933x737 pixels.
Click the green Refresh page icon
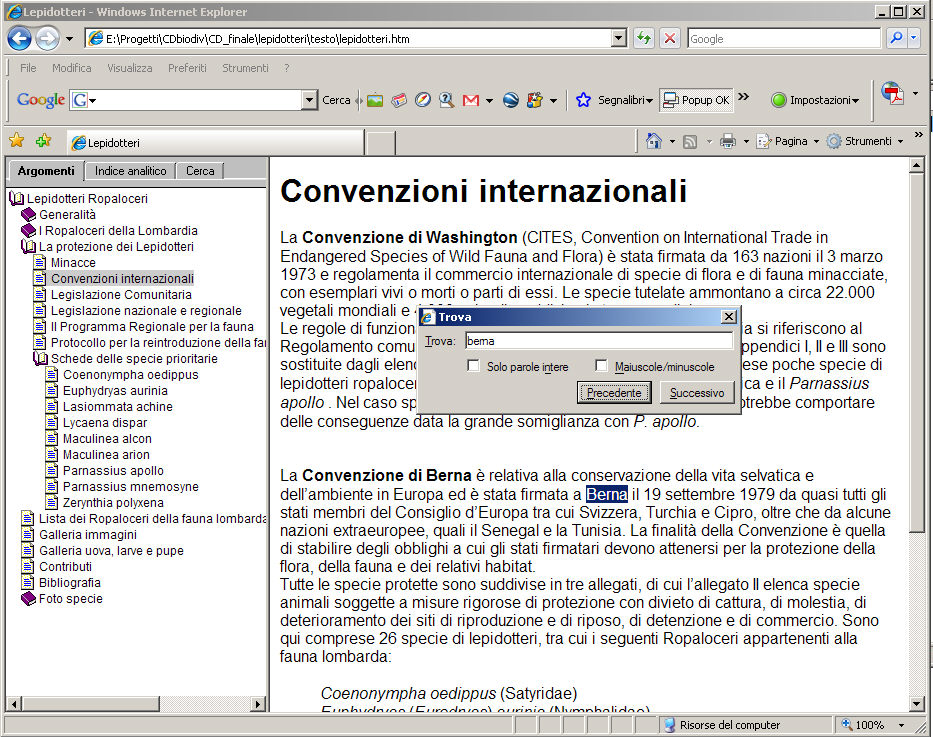[644, 39]
